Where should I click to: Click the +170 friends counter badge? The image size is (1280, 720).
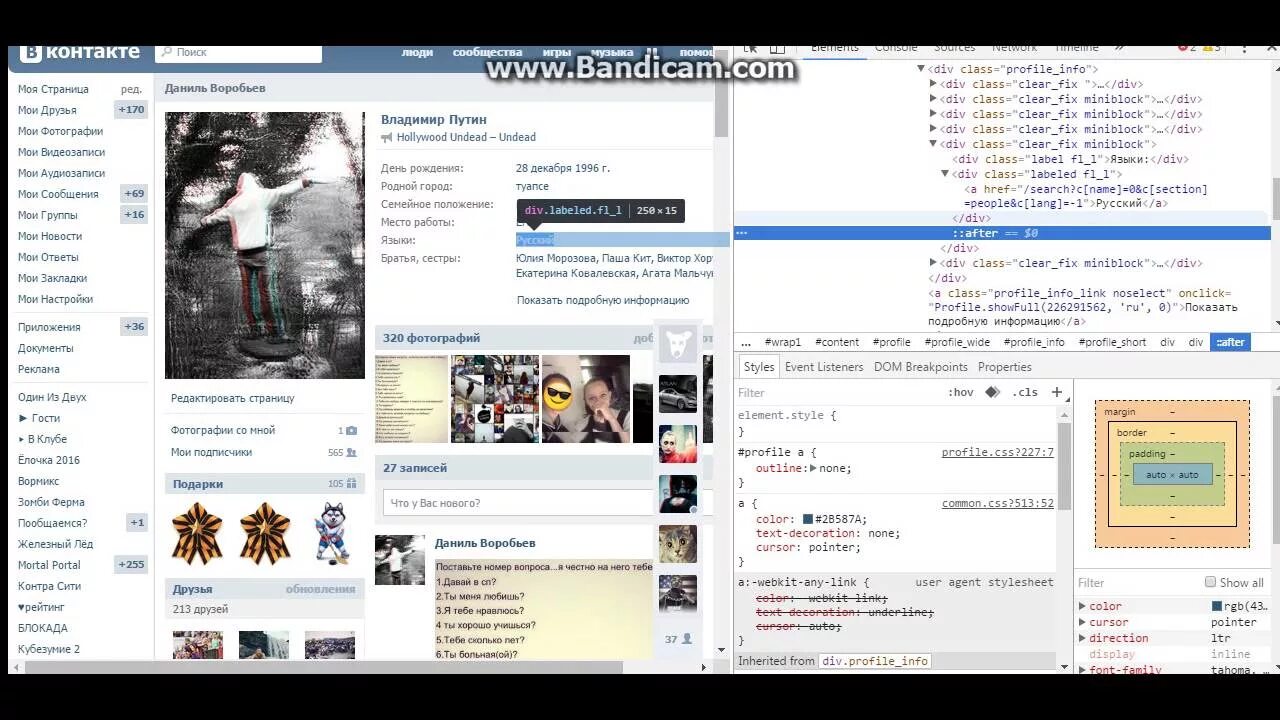pyautogui.click(x=131, y=110)
